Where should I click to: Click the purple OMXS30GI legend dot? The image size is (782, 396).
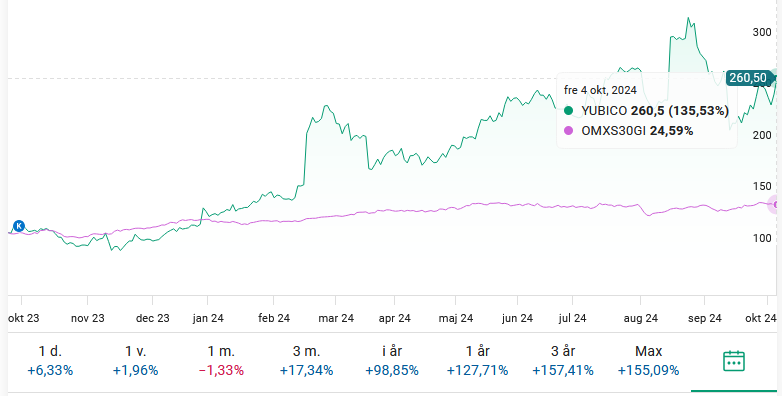(569, 131)
